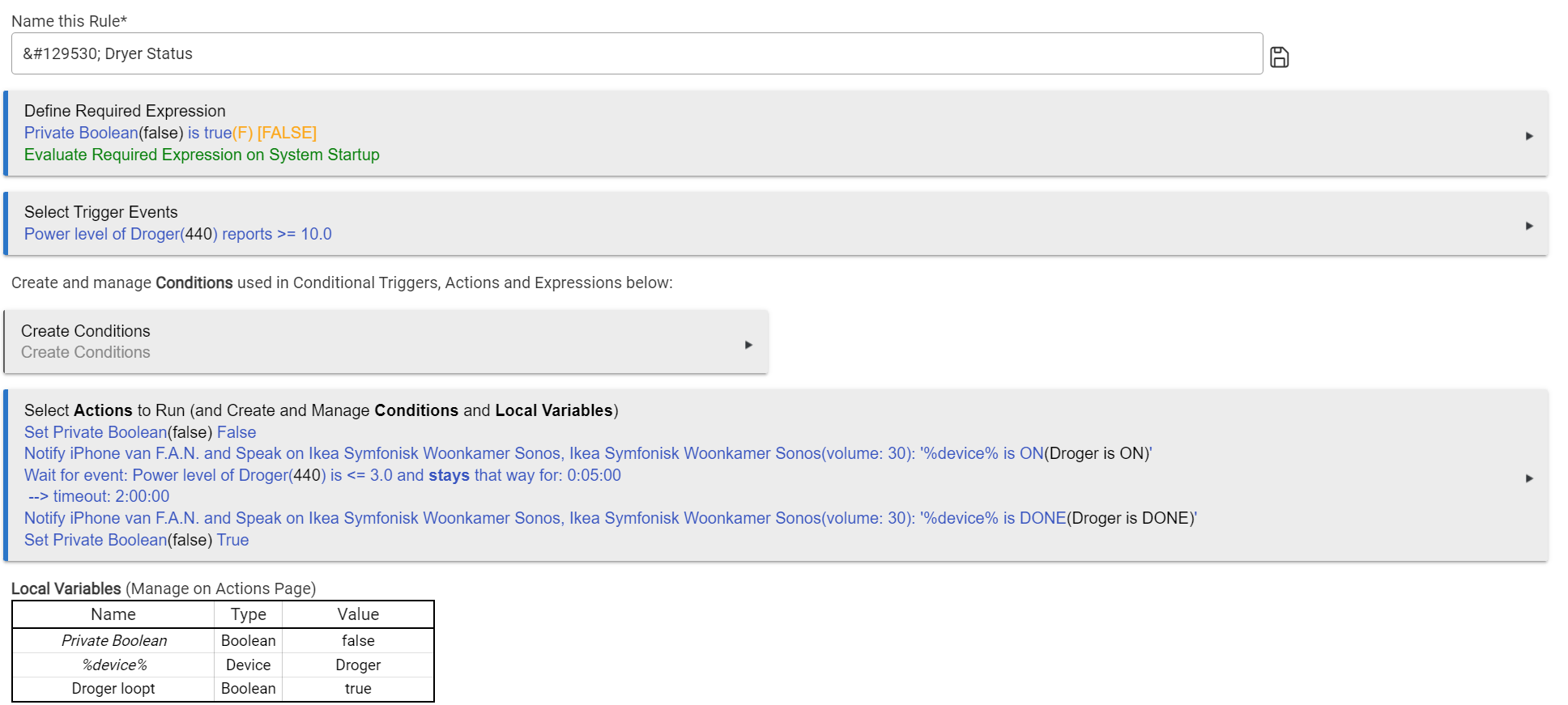
Task: Select the 'Wait for event: Power level' action
Action: pos(322,475)
